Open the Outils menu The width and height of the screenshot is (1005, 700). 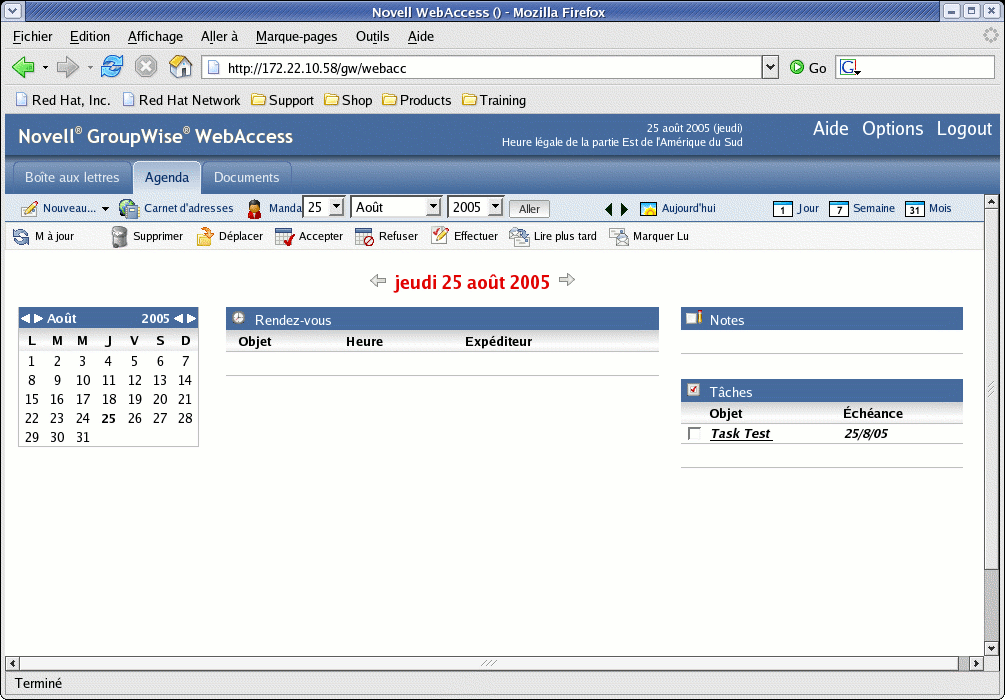pos(372,37)
